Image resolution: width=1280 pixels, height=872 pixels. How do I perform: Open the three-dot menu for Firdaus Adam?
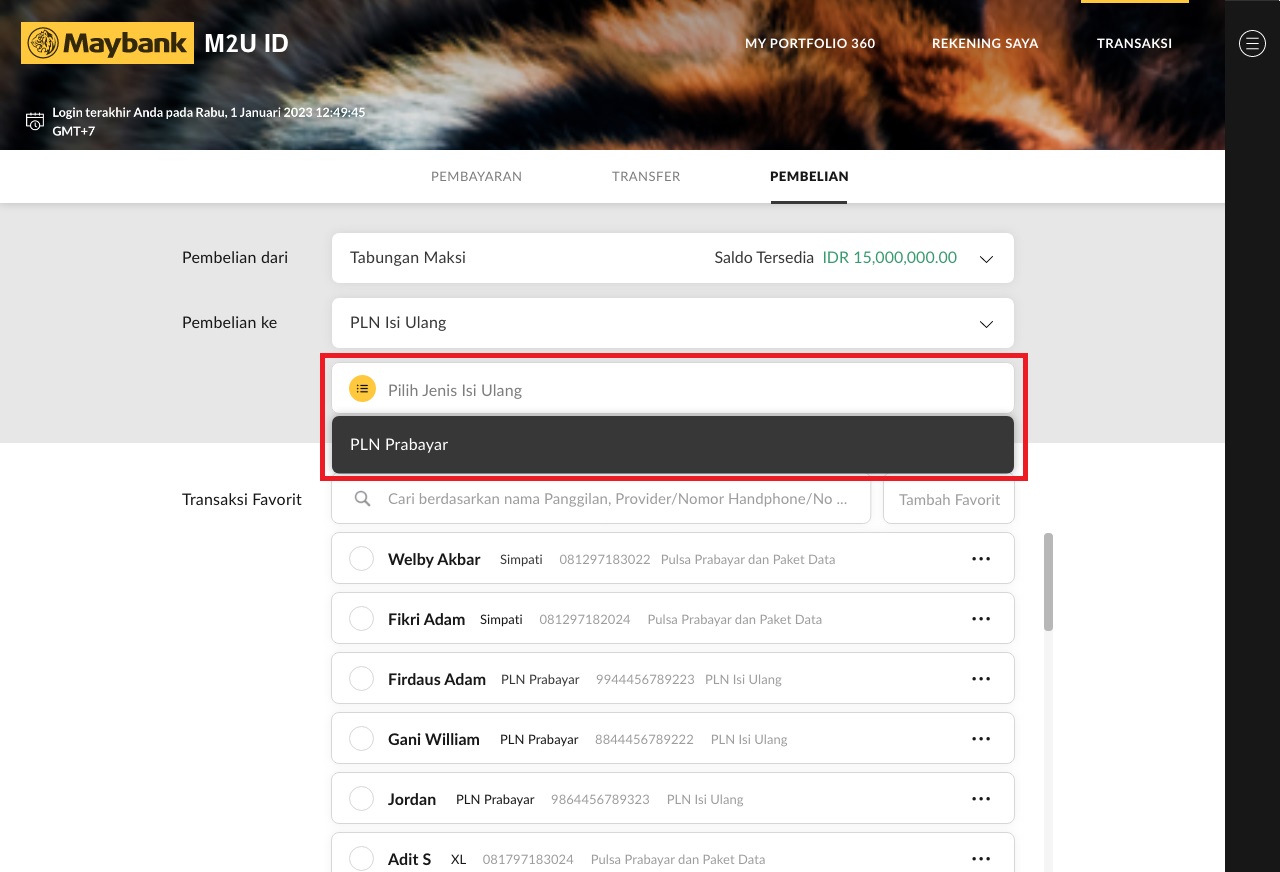(981, 679)
